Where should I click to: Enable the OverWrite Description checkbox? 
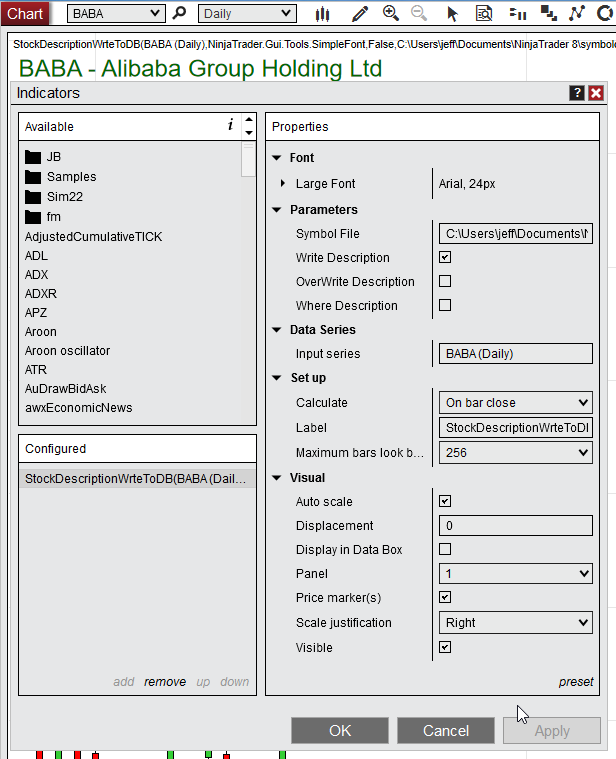tap(445, 281)
